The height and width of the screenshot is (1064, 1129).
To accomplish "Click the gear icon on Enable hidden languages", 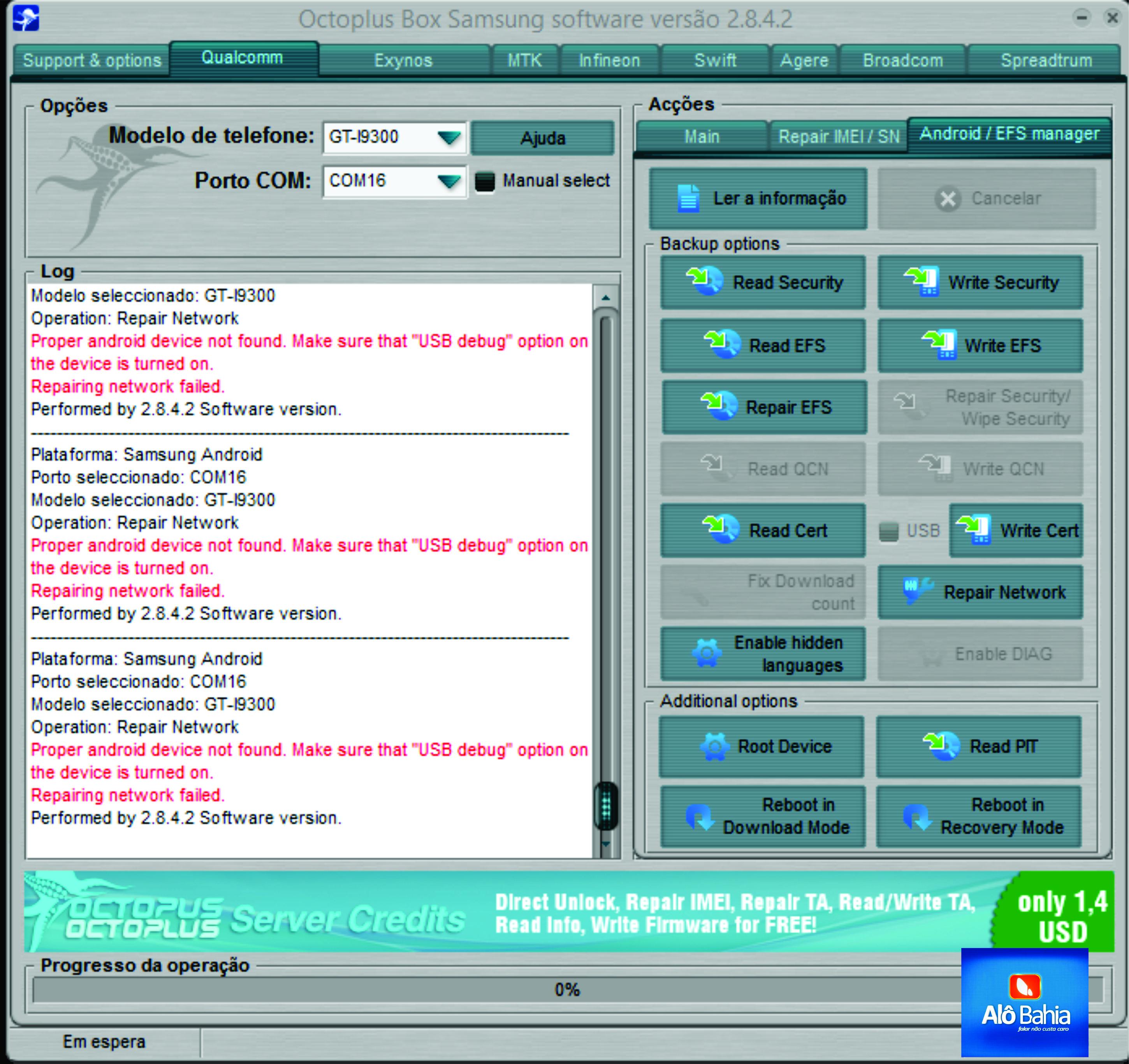I will (x=707, y=653).
